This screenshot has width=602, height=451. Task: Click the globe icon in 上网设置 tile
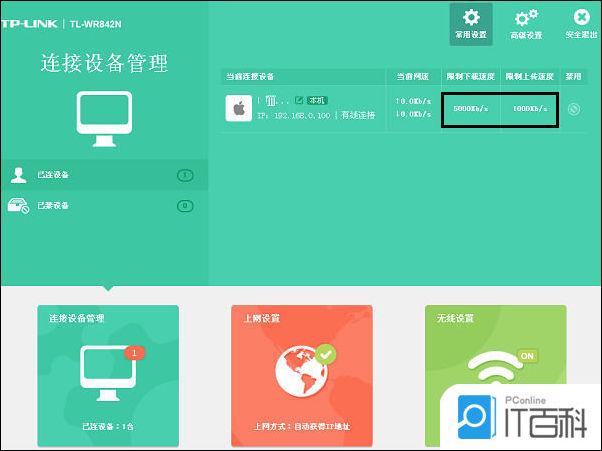(299, 371)
